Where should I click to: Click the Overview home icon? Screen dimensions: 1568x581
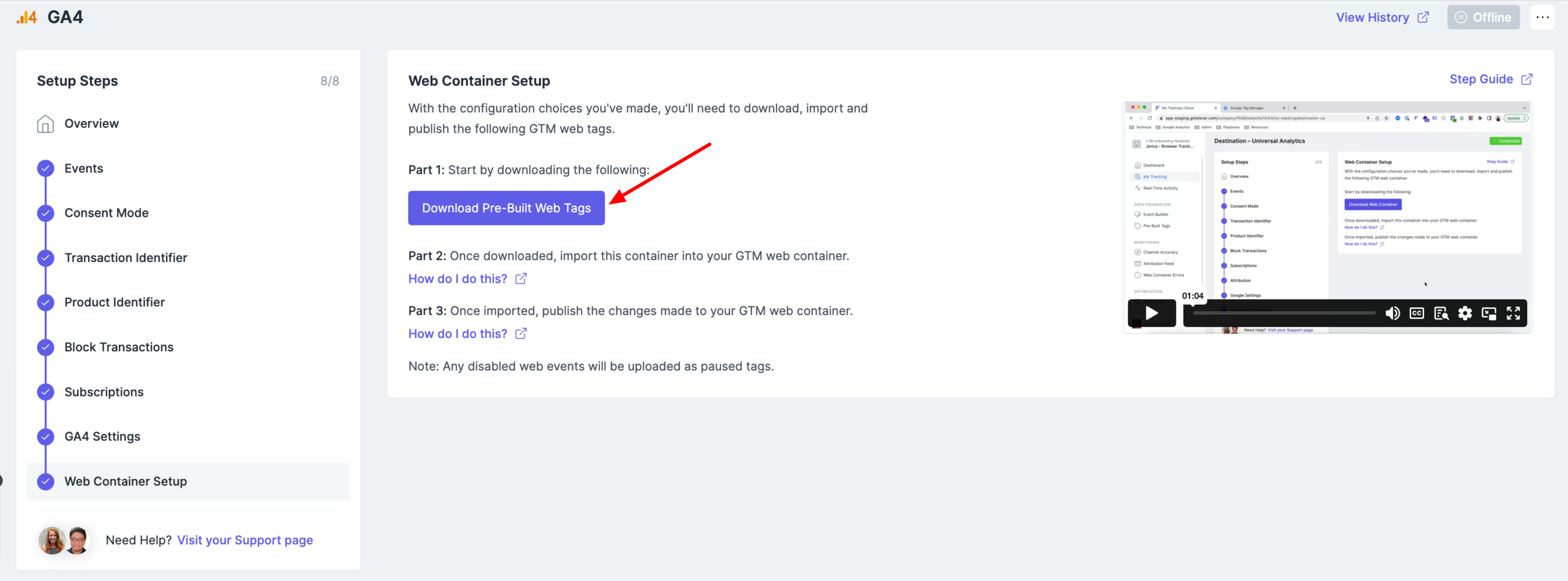pos(46,124)
